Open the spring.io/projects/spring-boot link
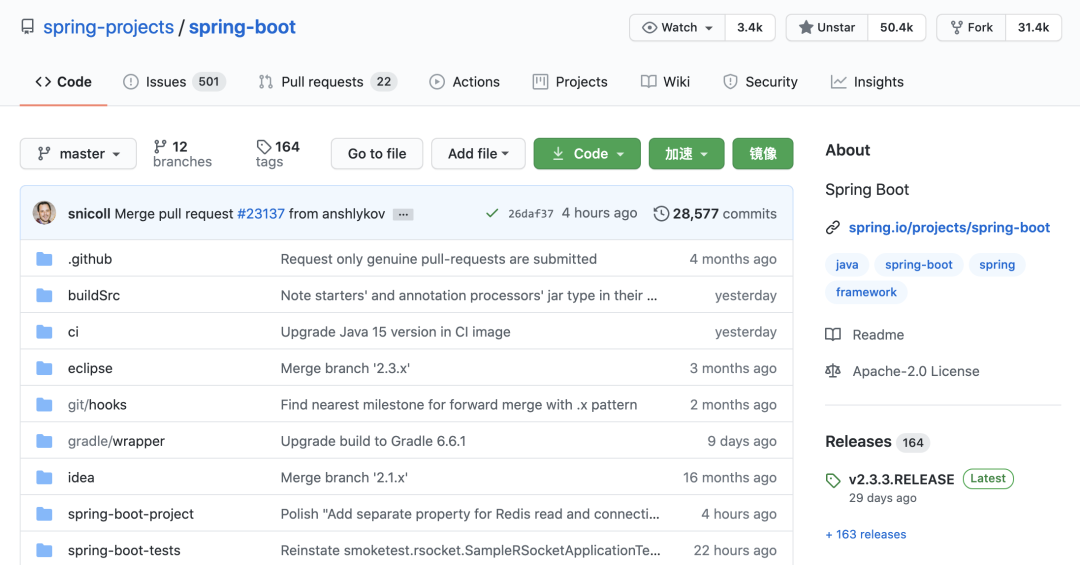 pos(949,227)
